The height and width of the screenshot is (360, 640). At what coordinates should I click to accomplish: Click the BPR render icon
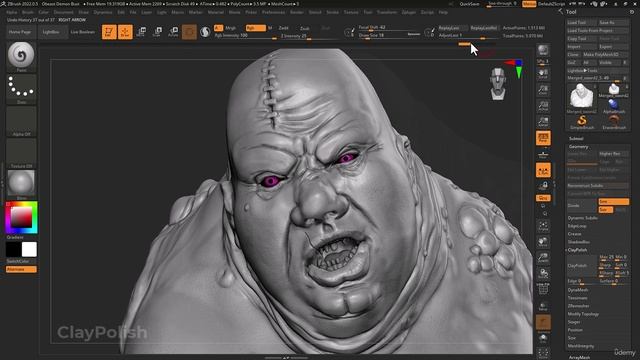[x=543, y=51]
